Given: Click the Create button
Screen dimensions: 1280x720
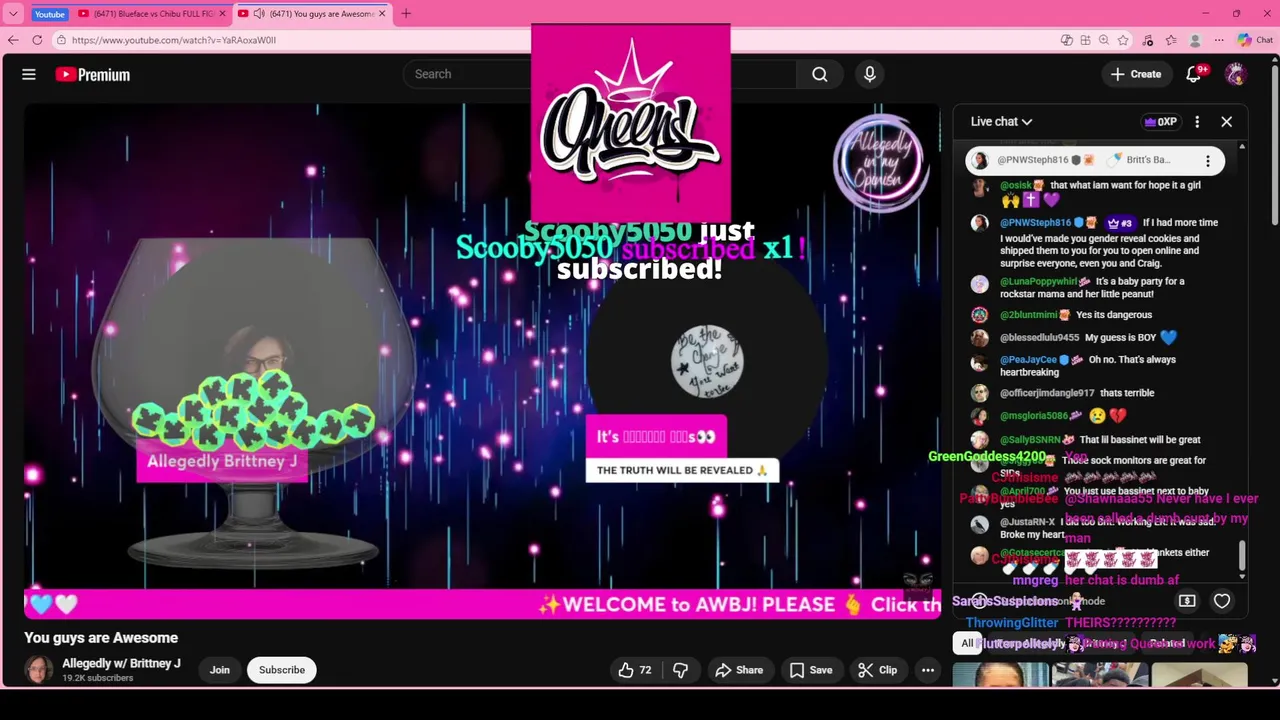Looking at the screenshot, I should pyautogui.click(x=1136, y=74).
